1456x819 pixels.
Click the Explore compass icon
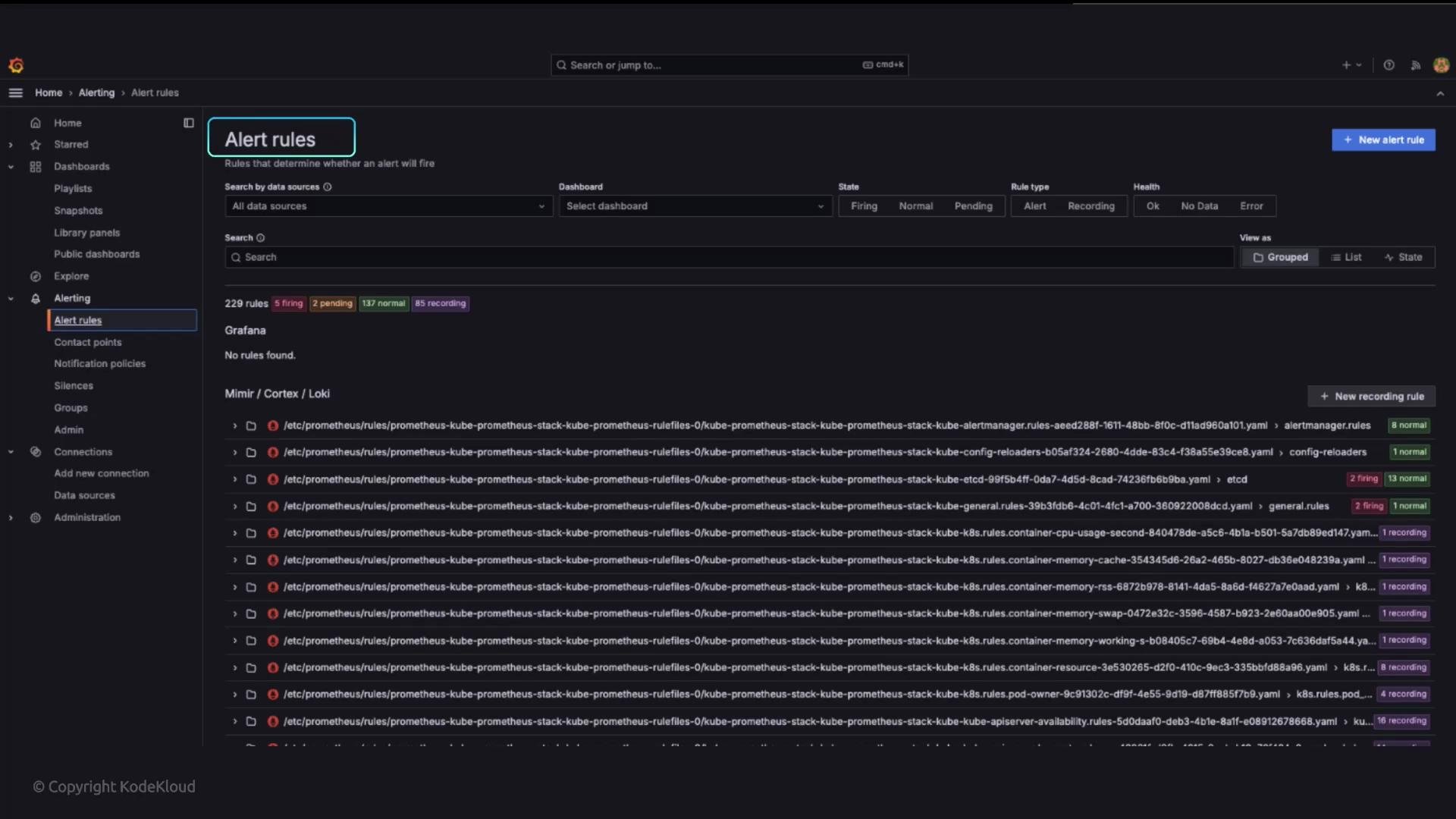coord(35,277)
